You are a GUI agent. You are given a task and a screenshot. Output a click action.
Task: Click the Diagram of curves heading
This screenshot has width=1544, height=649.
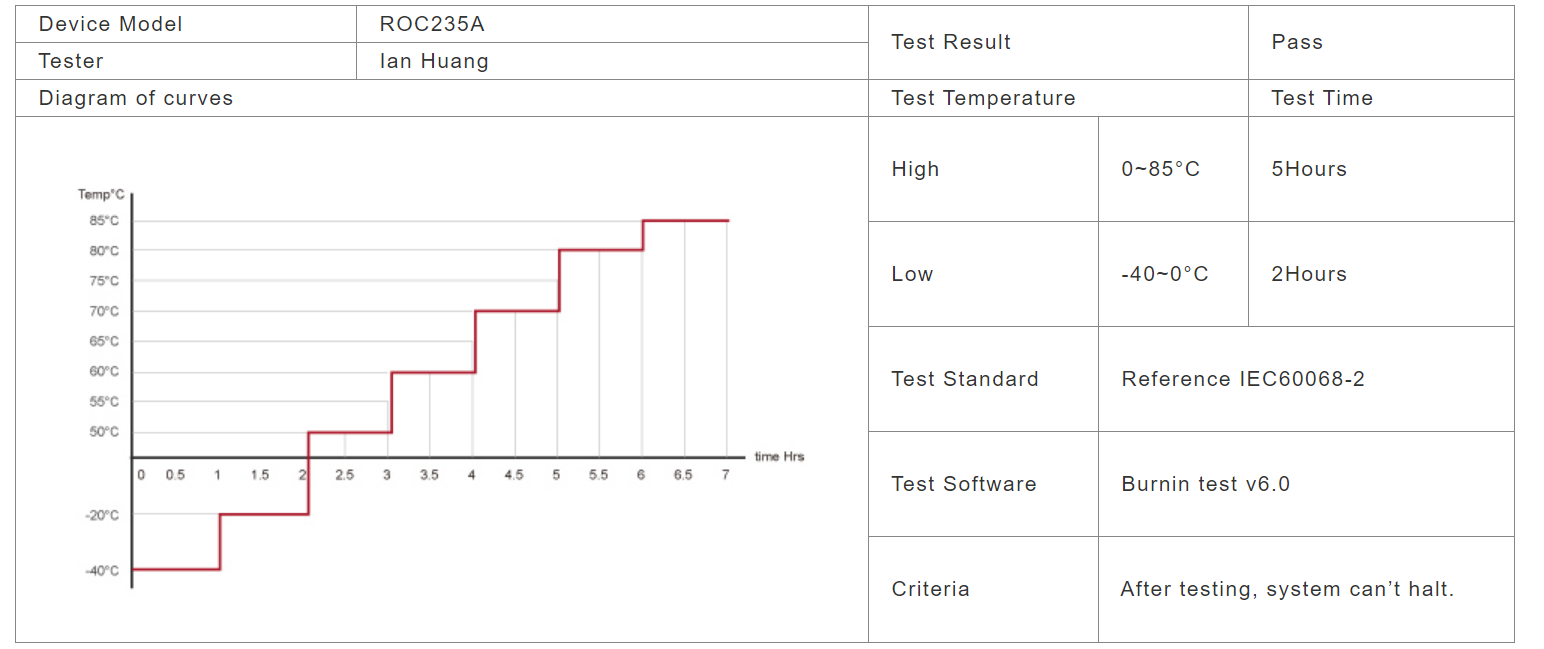click(x=136, y=98)
